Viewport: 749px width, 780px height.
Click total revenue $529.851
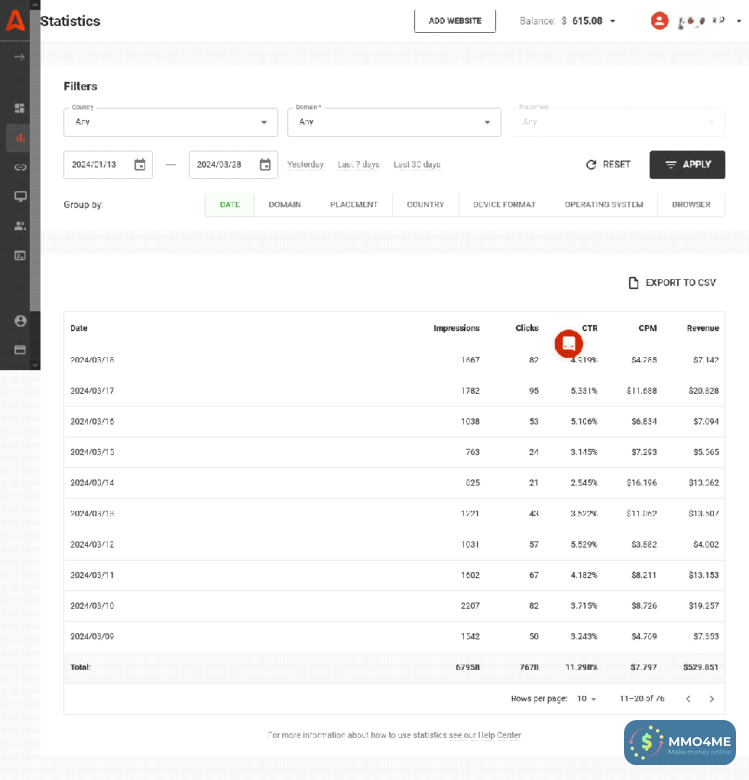pyautogui.click(x=700, y=667)
